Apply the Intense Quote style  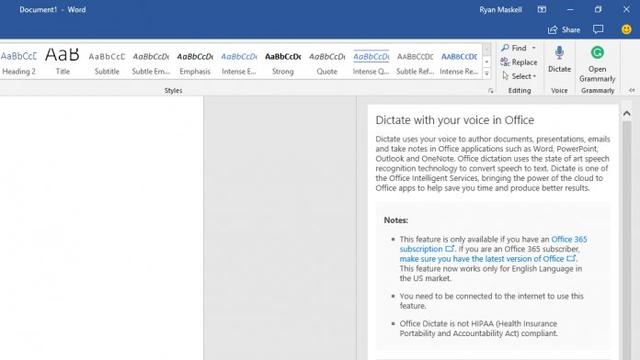click(x=371, y=62)
